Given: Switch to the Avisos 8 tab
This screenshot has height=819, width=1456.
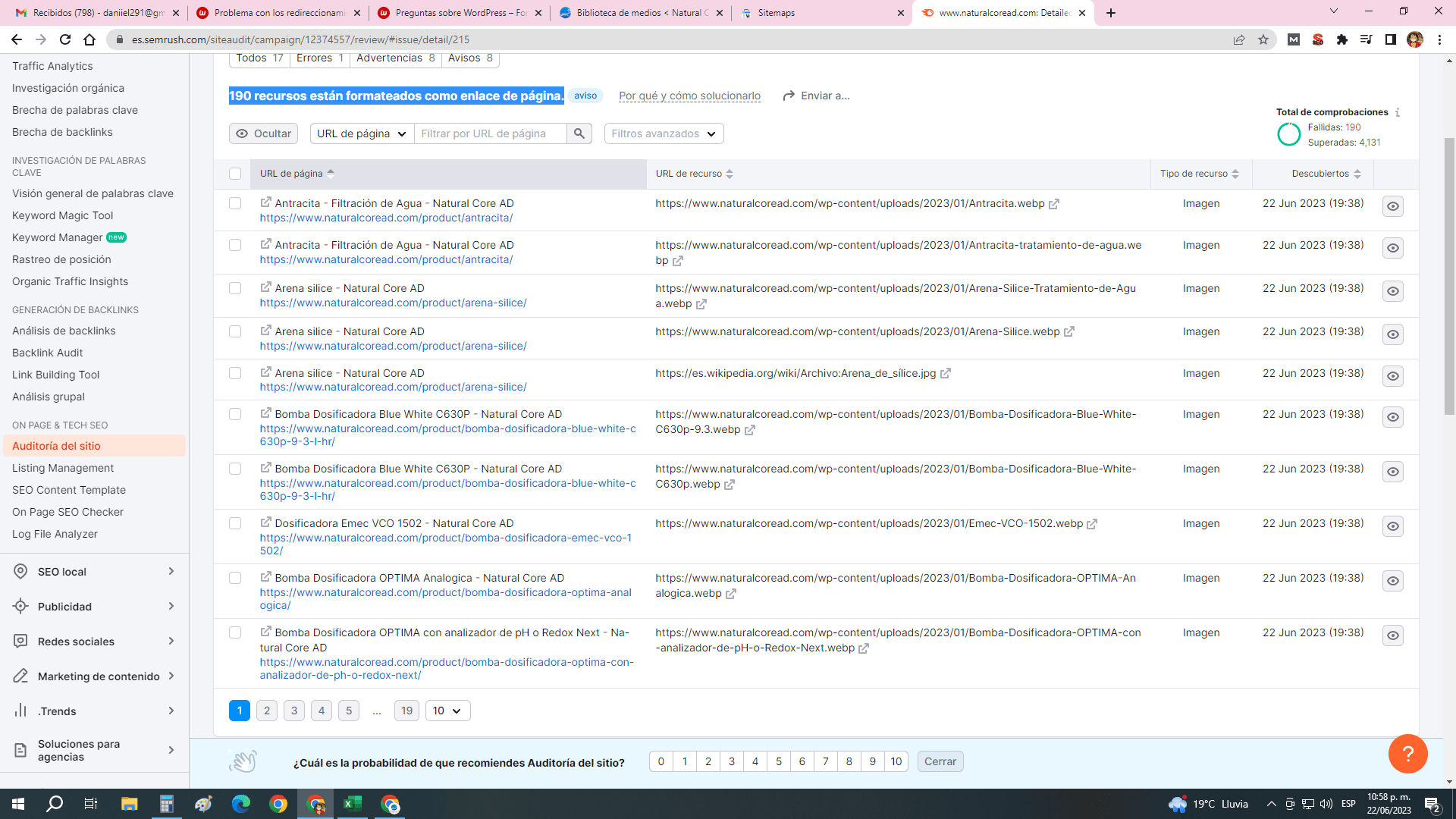Looking at the screenshot, I should [470, 58].
